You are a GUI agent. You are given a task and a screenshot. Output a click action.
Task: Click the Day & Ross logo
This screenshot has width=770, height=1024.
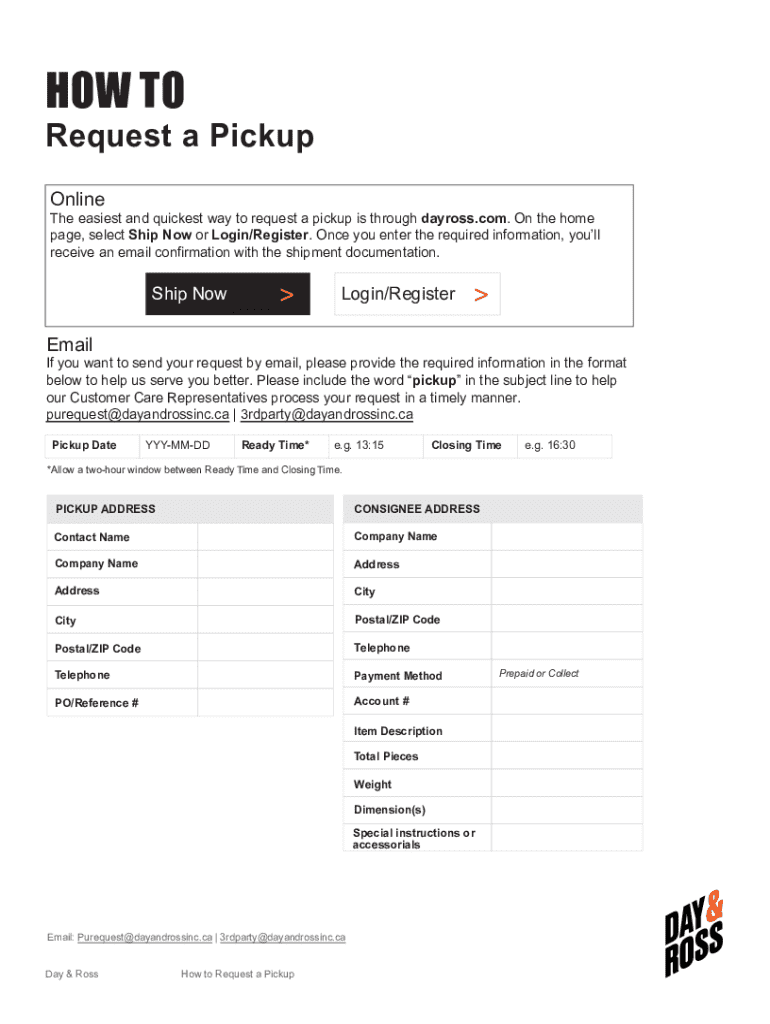694,935
